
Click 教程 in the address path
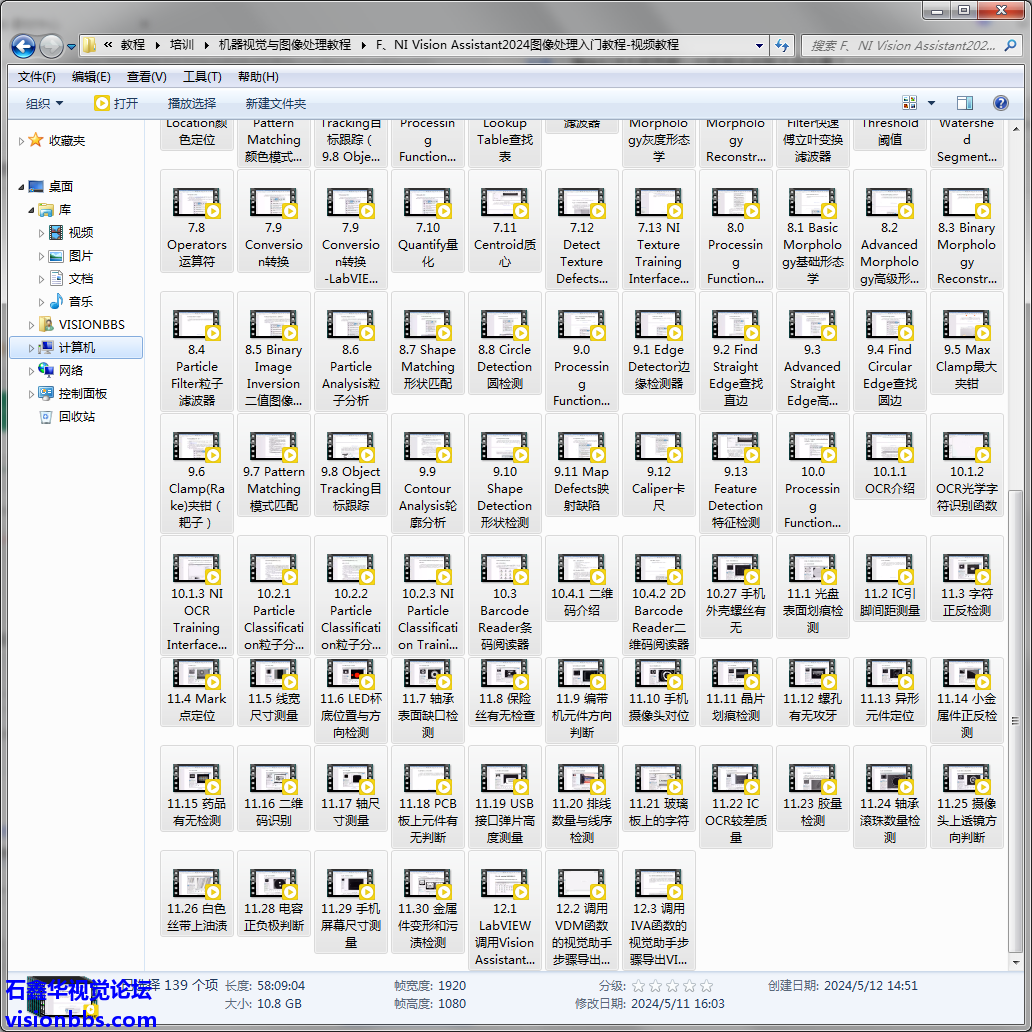[x=132, y=45]
